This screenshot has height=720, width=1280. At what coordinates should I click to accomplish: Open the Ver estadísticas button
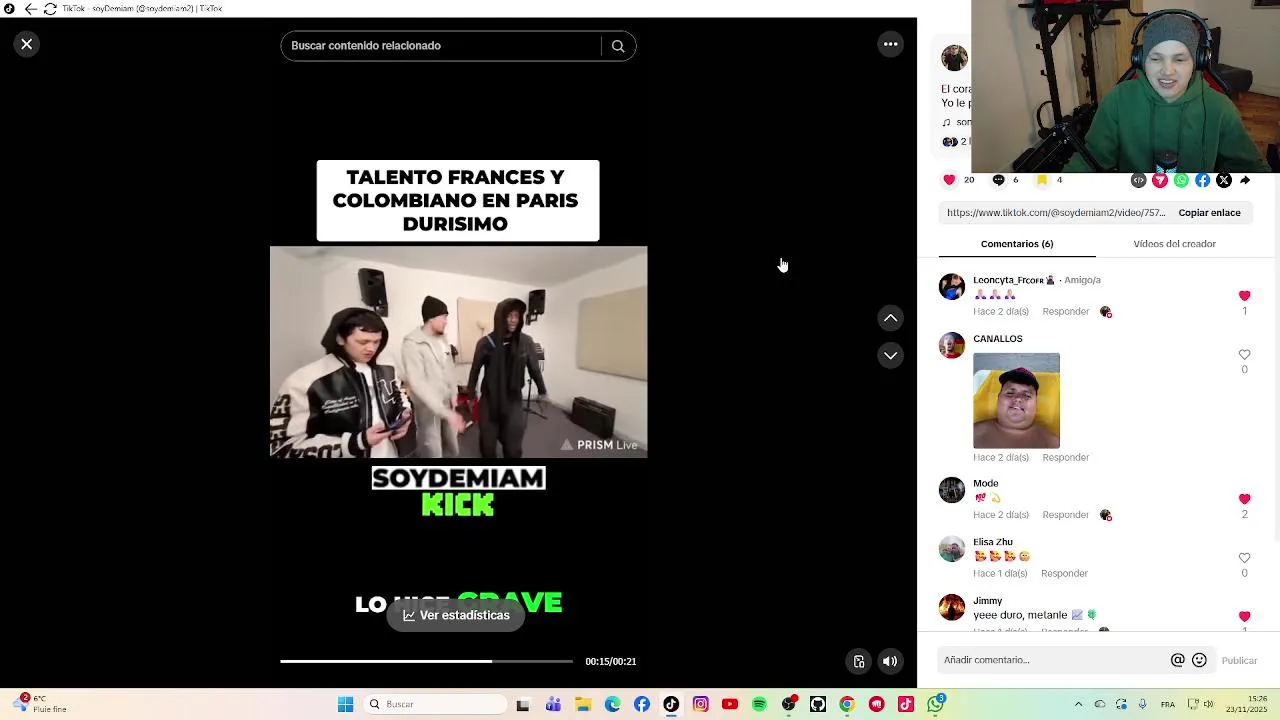(456, 615)
